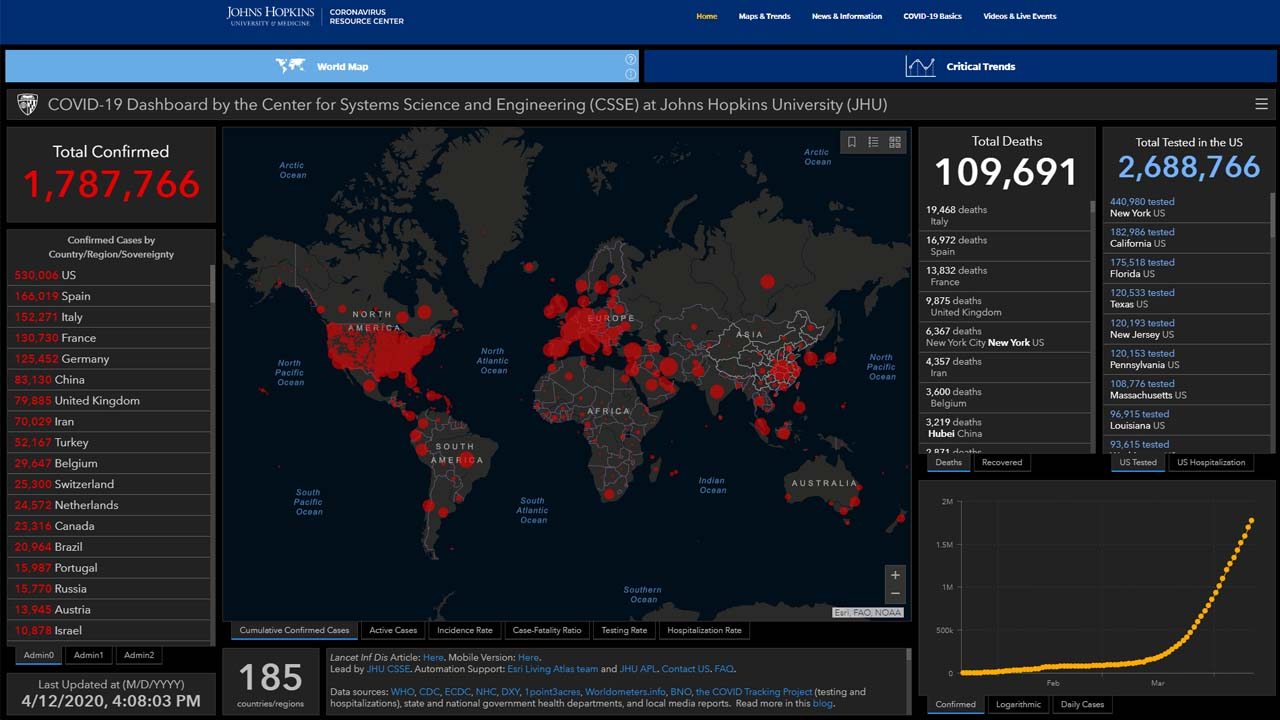Click the Contact US link
Image resolution: width=1280 pixels, height=720 pixels.
(685, 669)
